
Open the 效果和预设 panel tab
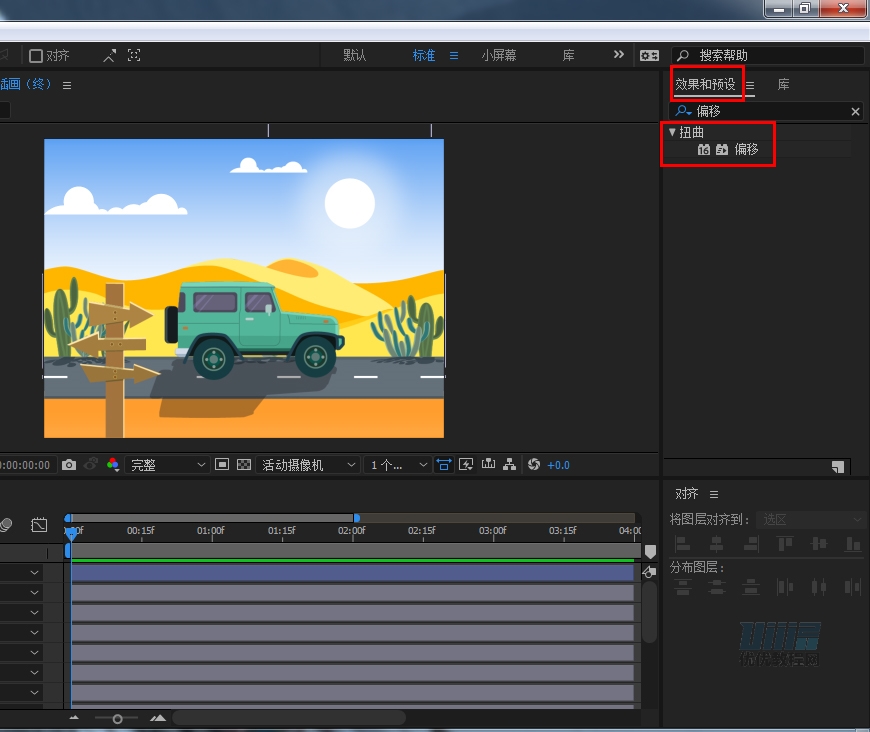705,84
